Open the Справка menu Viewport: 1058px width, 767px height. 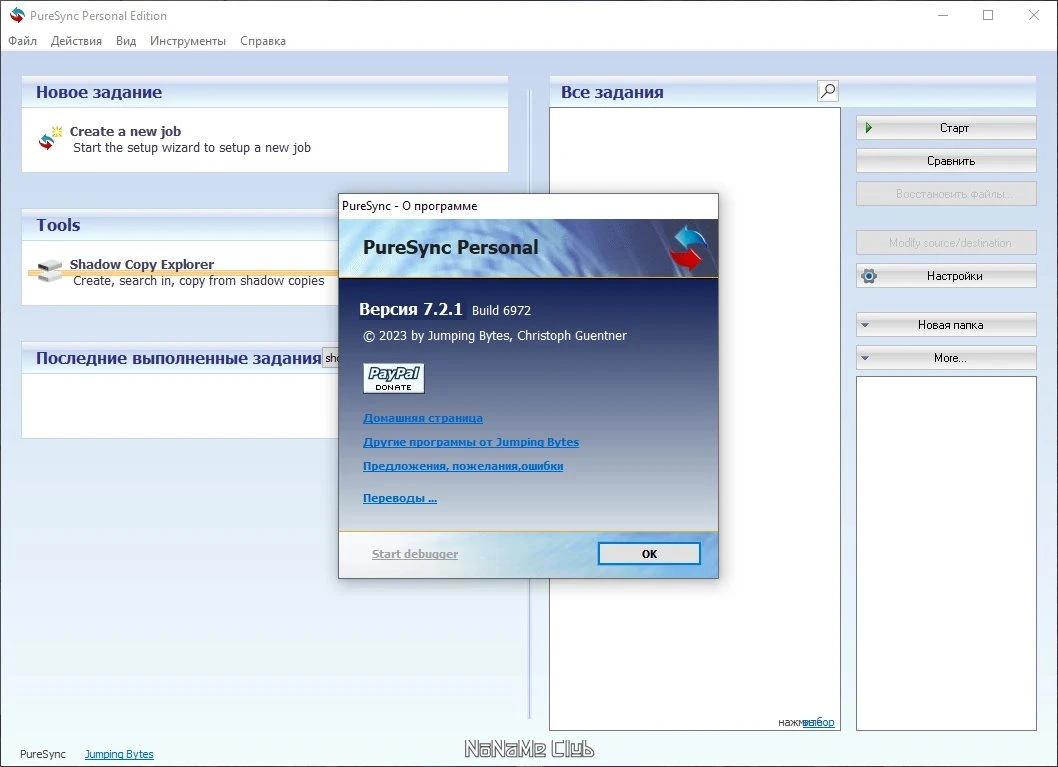point(262,40)
